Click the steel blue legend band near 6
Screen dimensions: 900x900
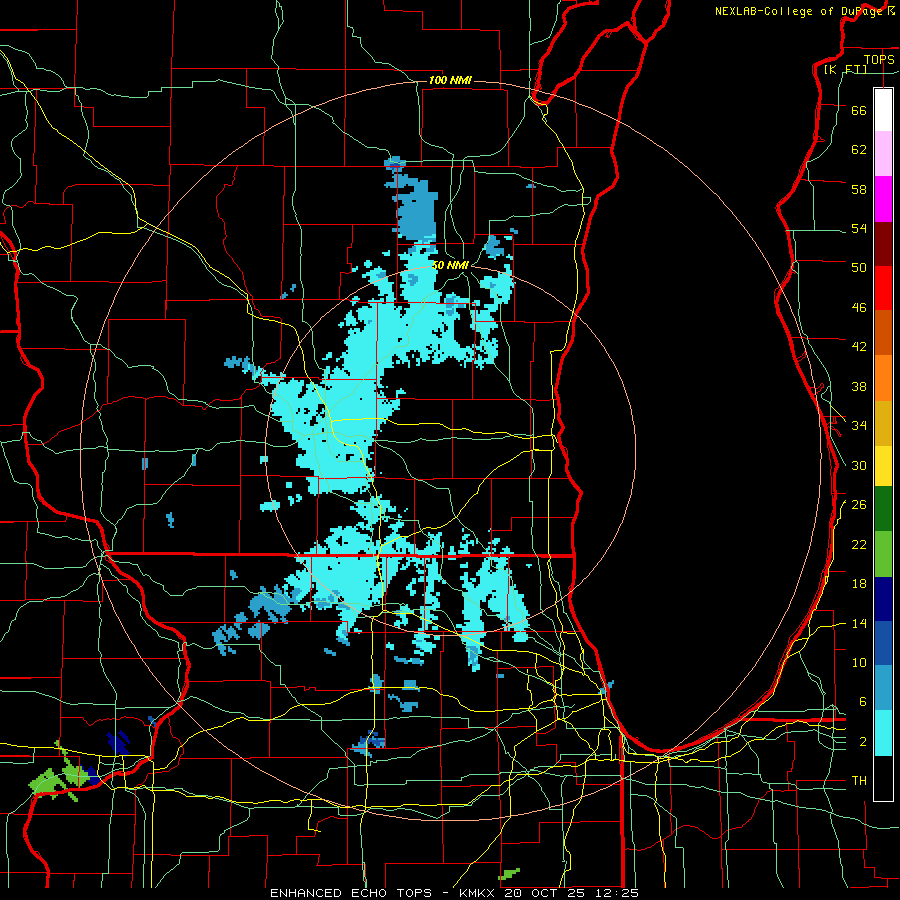click(x=883, y=688)
